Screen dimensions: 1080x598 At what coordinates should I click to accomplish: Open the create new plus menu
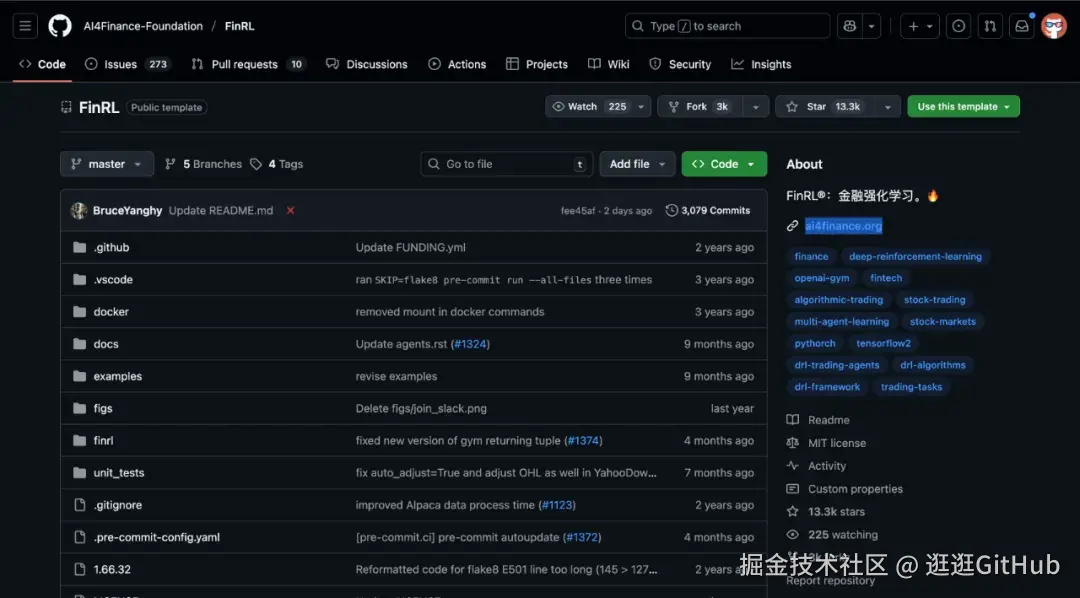[x=920, y=26]
